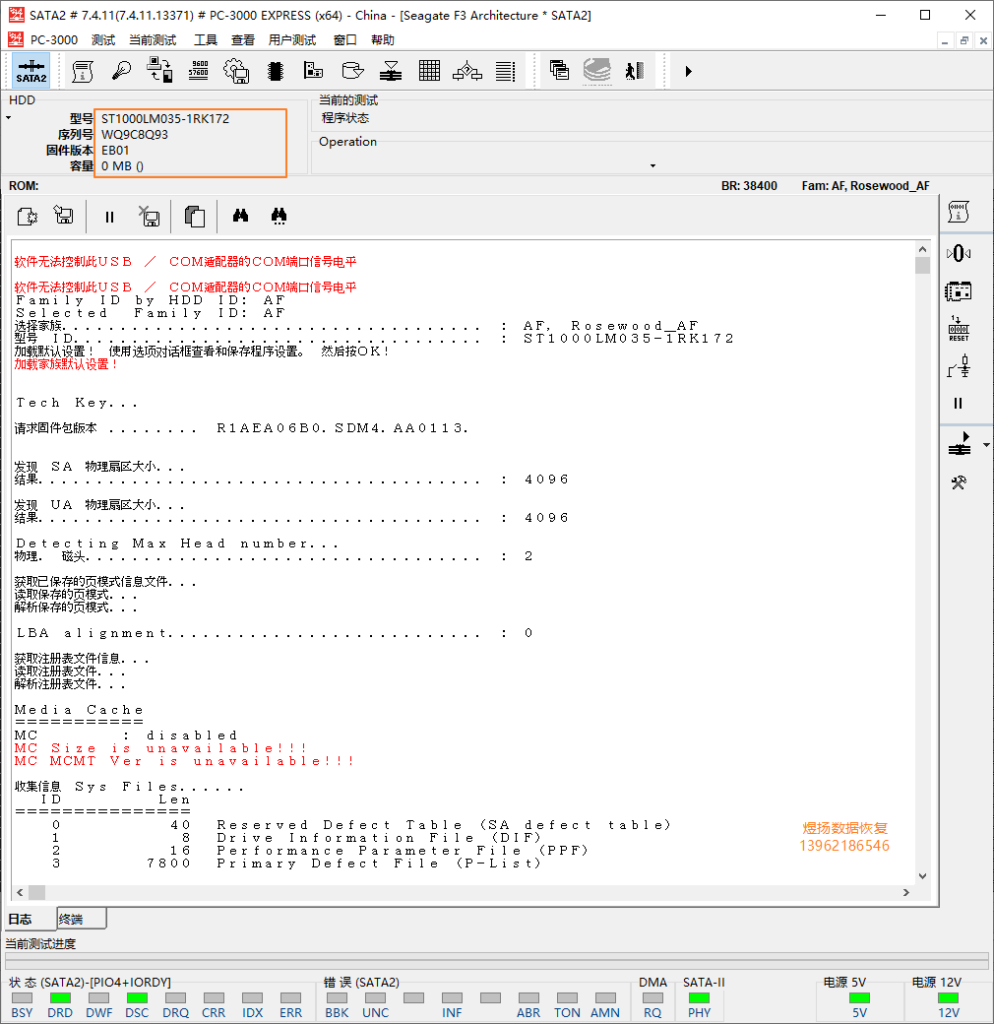
Task: Click the firmware version EB01
Action: coord(115,150)
